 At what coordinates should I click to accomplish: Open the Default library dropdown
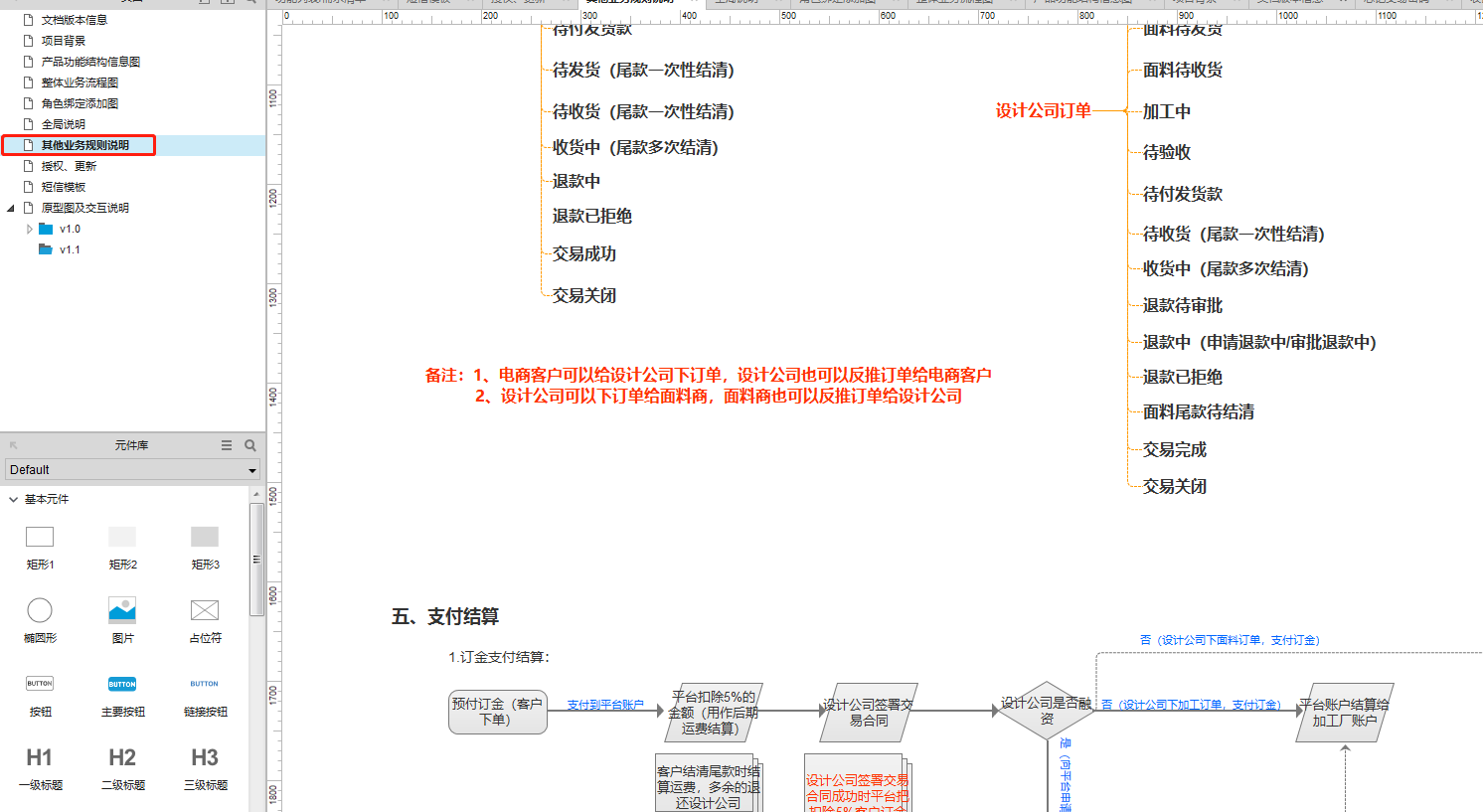click(133, 470)
